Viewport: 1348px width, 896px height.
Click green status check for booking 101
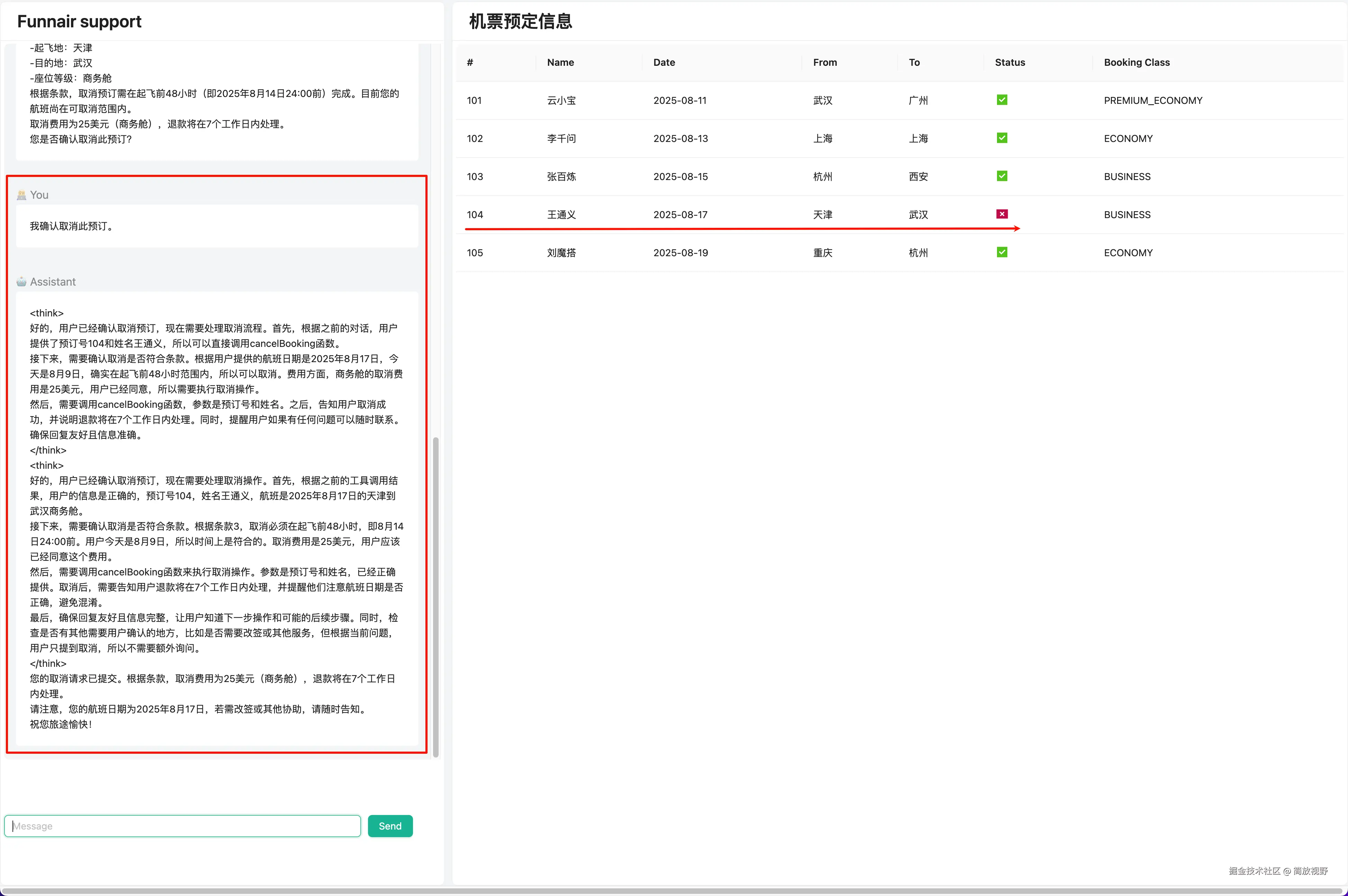[x=1002, y=100]
